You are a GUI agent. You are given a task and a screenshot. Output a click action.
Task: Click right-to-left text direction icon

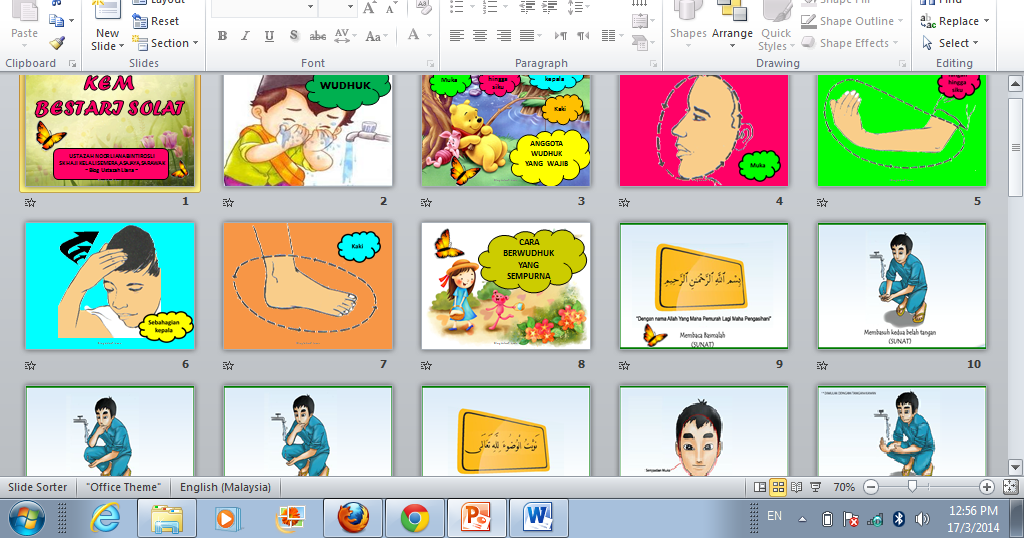[583, 36]
